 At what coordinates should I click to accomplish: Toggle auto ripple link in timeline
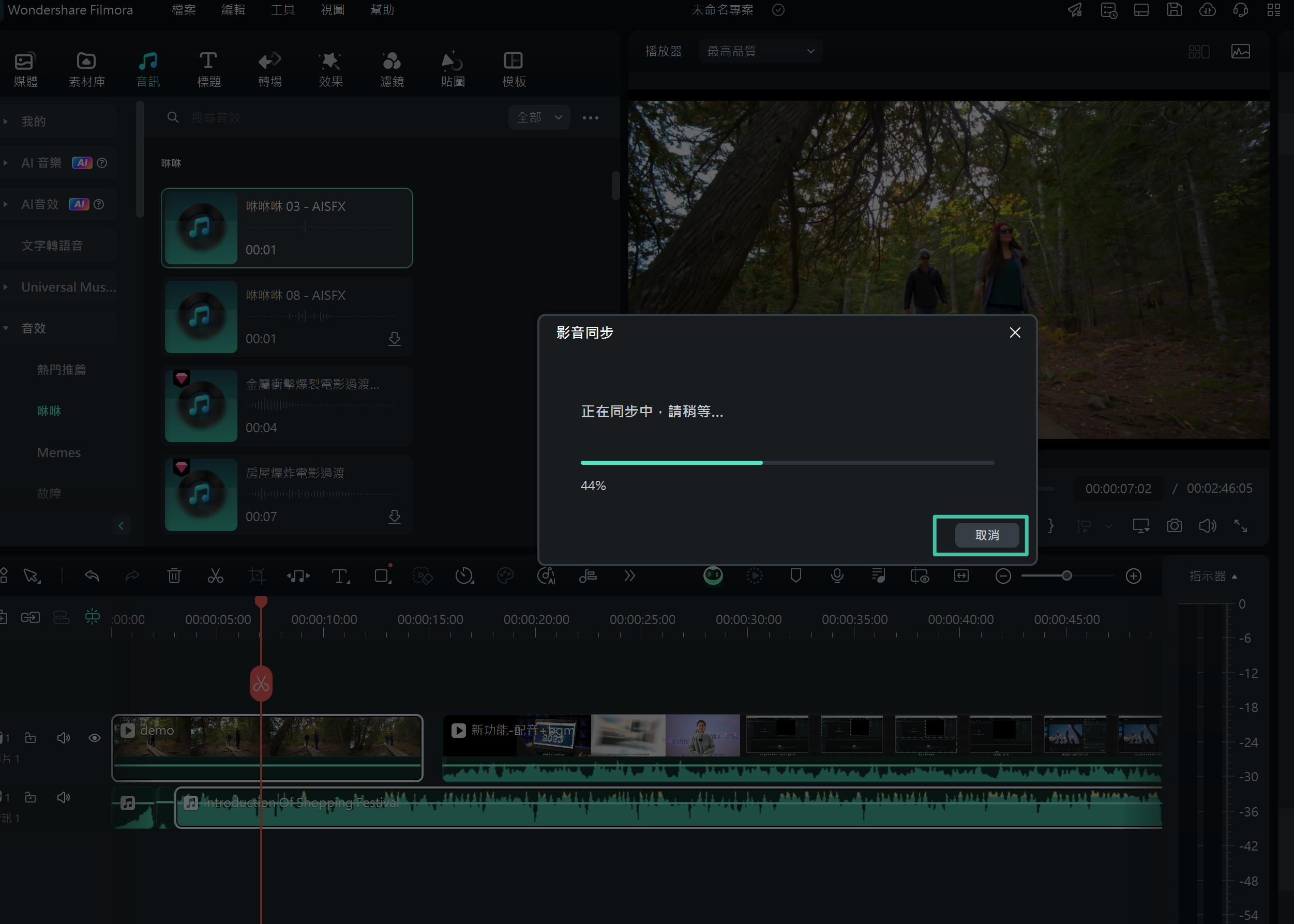click(30, 617)
